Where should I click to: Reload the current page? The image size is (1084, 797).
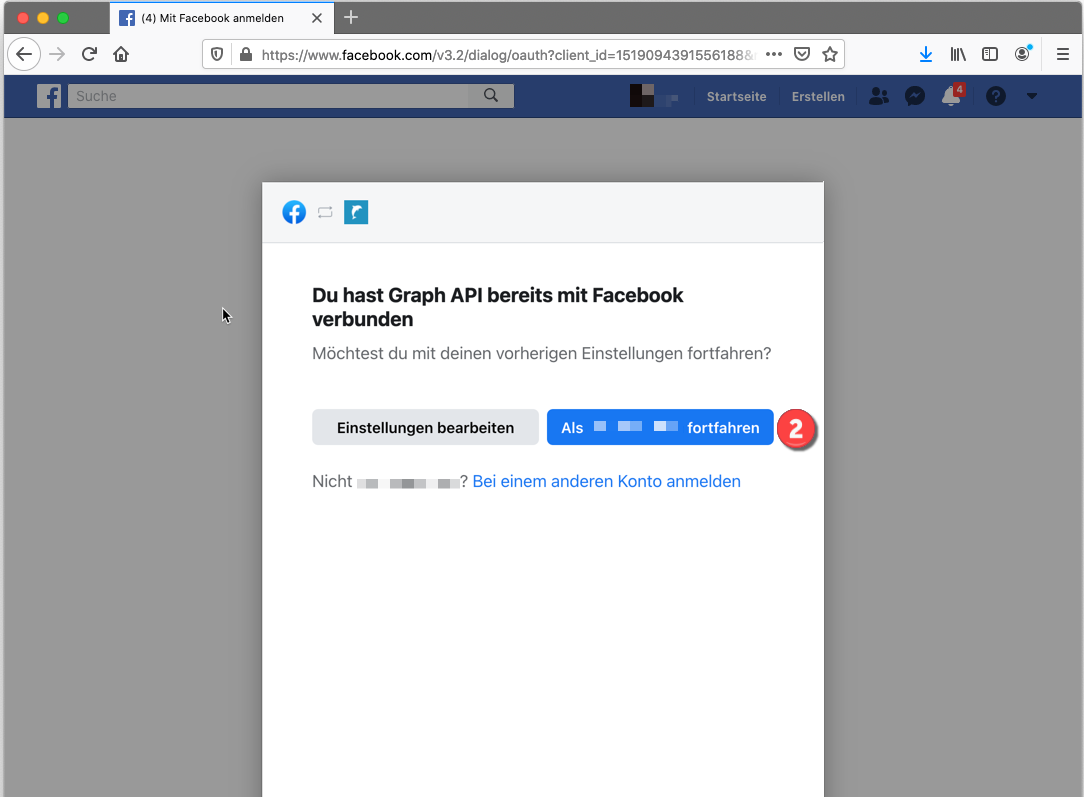click(x=89, y=54)
